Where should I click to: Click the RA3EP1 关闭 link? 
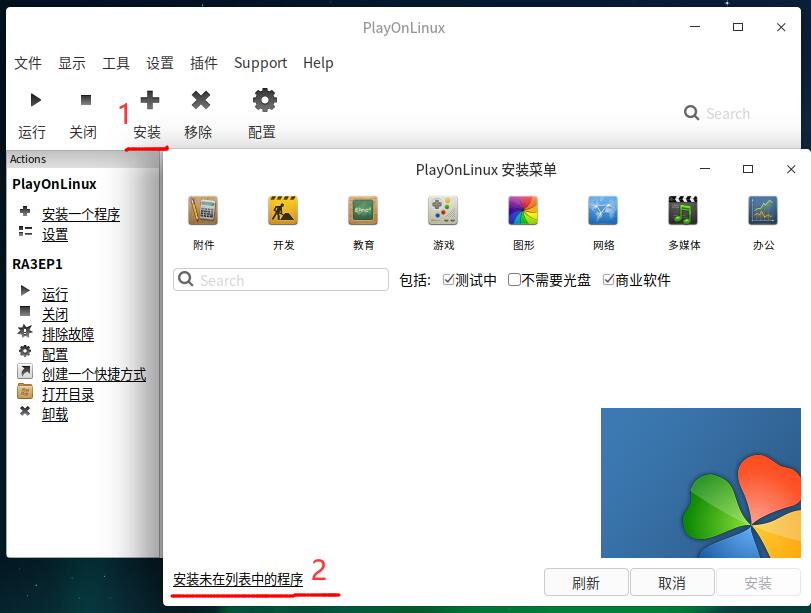click(x=55, y=314)
